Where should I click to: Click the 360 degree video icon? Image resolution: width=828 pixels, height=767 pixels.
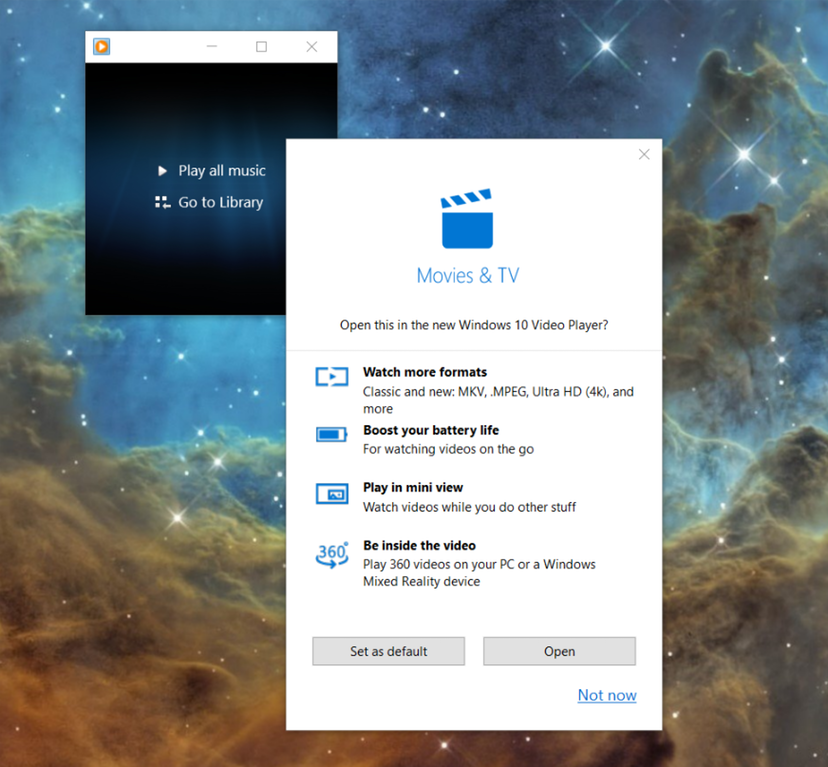331,554
